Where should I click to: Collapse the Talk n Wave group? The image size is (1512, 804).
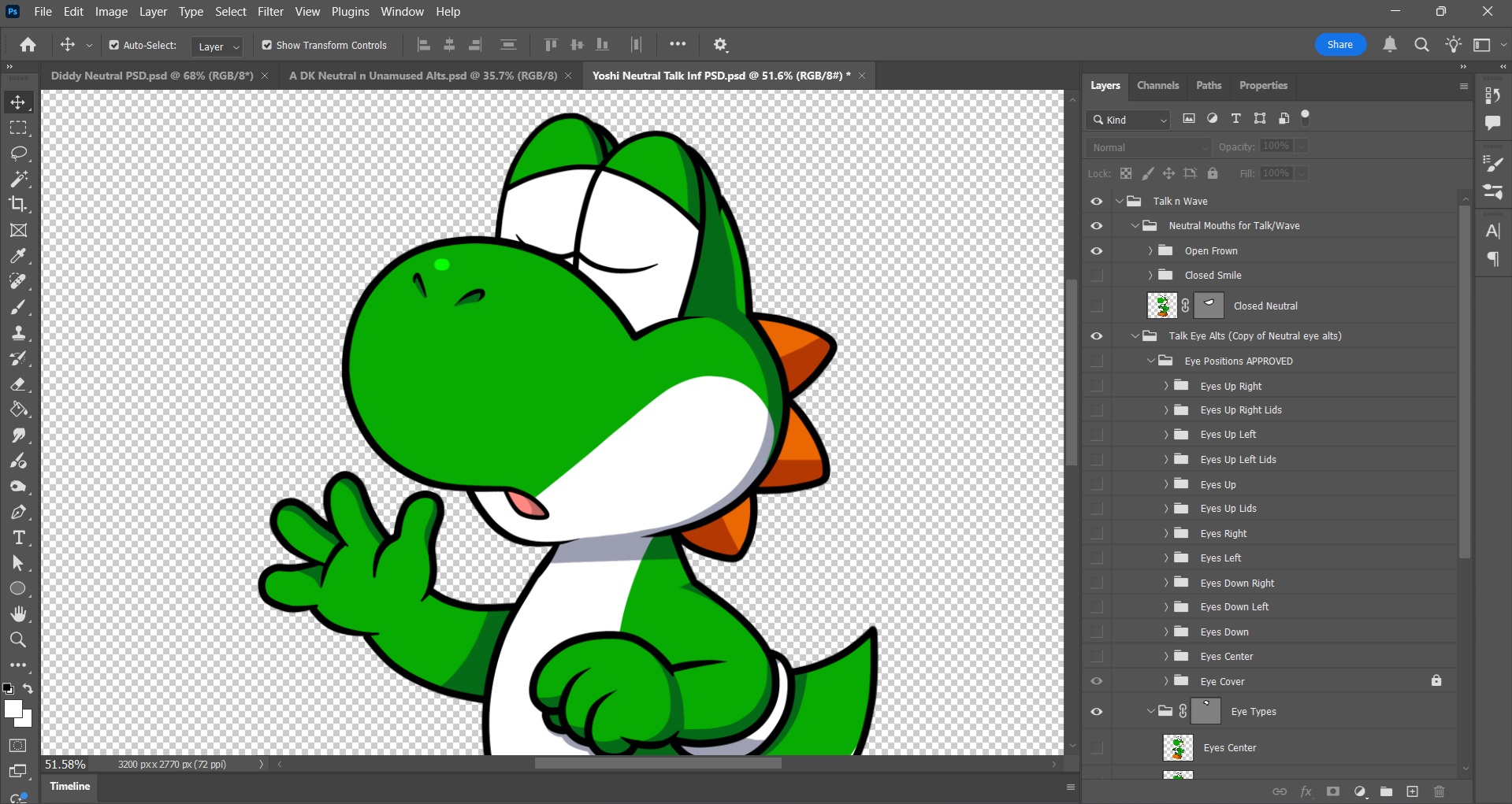click(x=1119, y=202)
